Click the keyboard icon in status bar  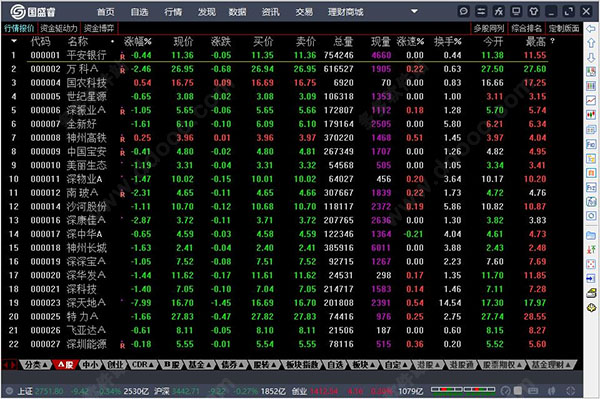[533, 391]
